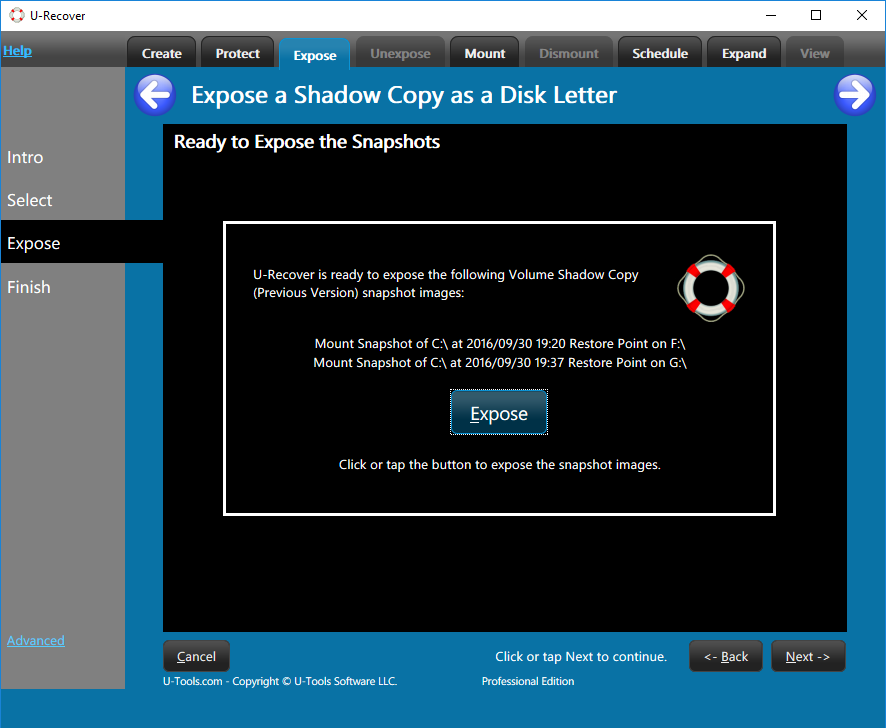Click the F:\ snapshot line from 19:20
The height and width of the screenshot is (728, 886).
coord(500,344)
